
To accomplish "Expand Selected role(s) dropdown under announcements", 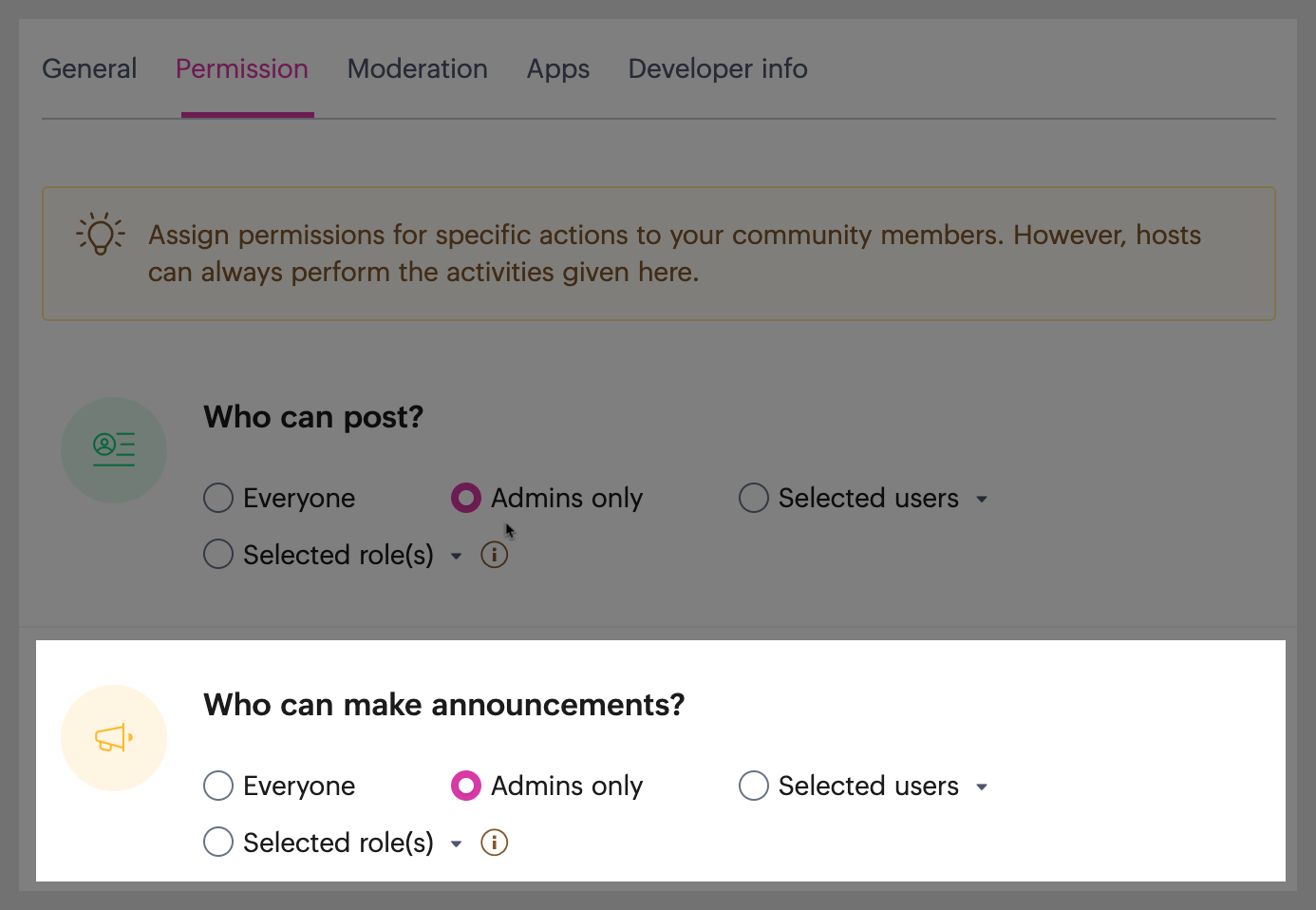I will 457,844.
